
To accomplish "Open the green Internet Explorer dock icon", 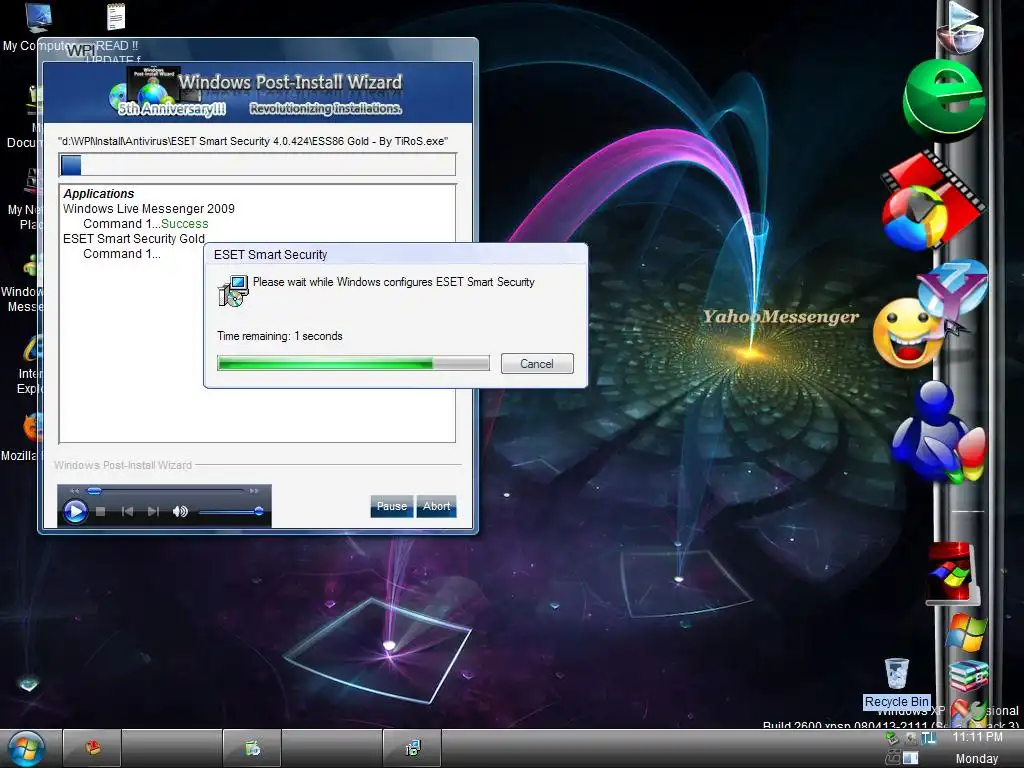I will [x=944, y=99].
